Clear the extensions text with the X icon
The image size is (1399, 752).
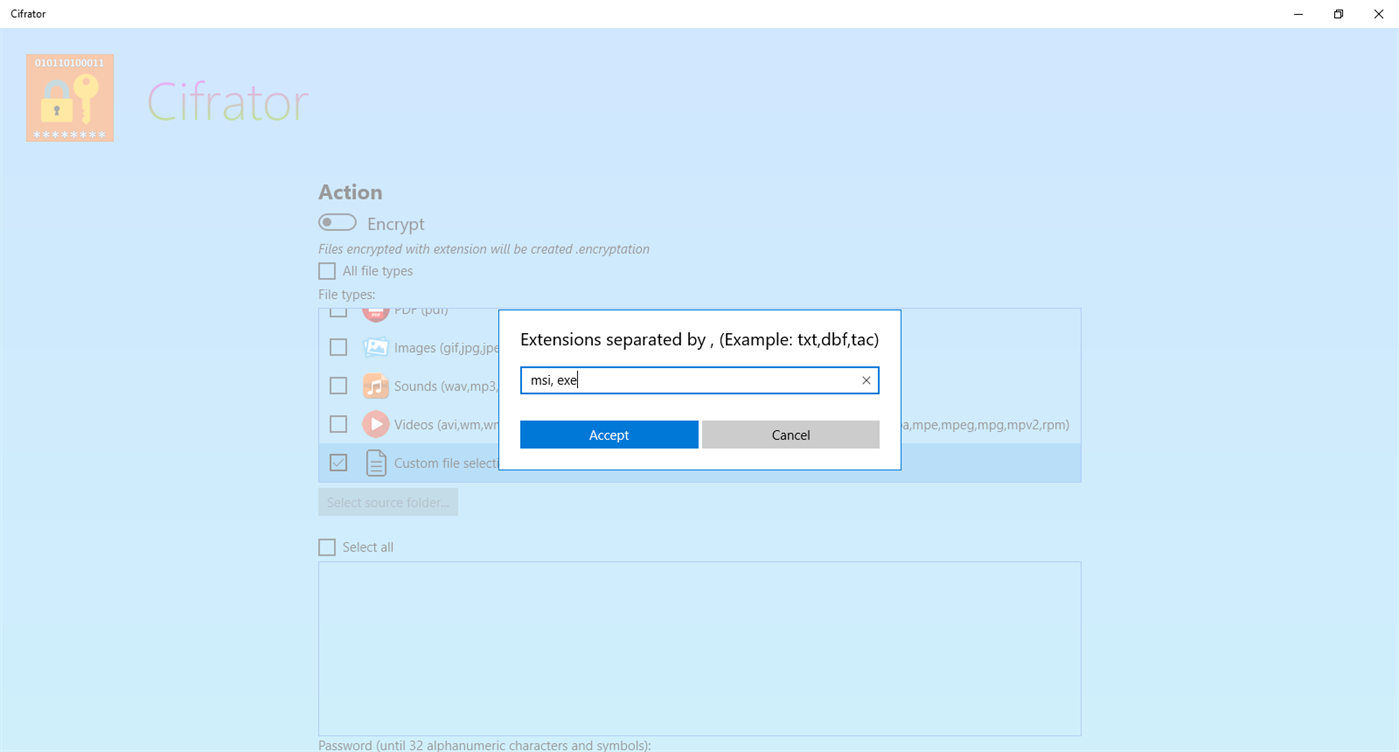click(x=865, y=380)
